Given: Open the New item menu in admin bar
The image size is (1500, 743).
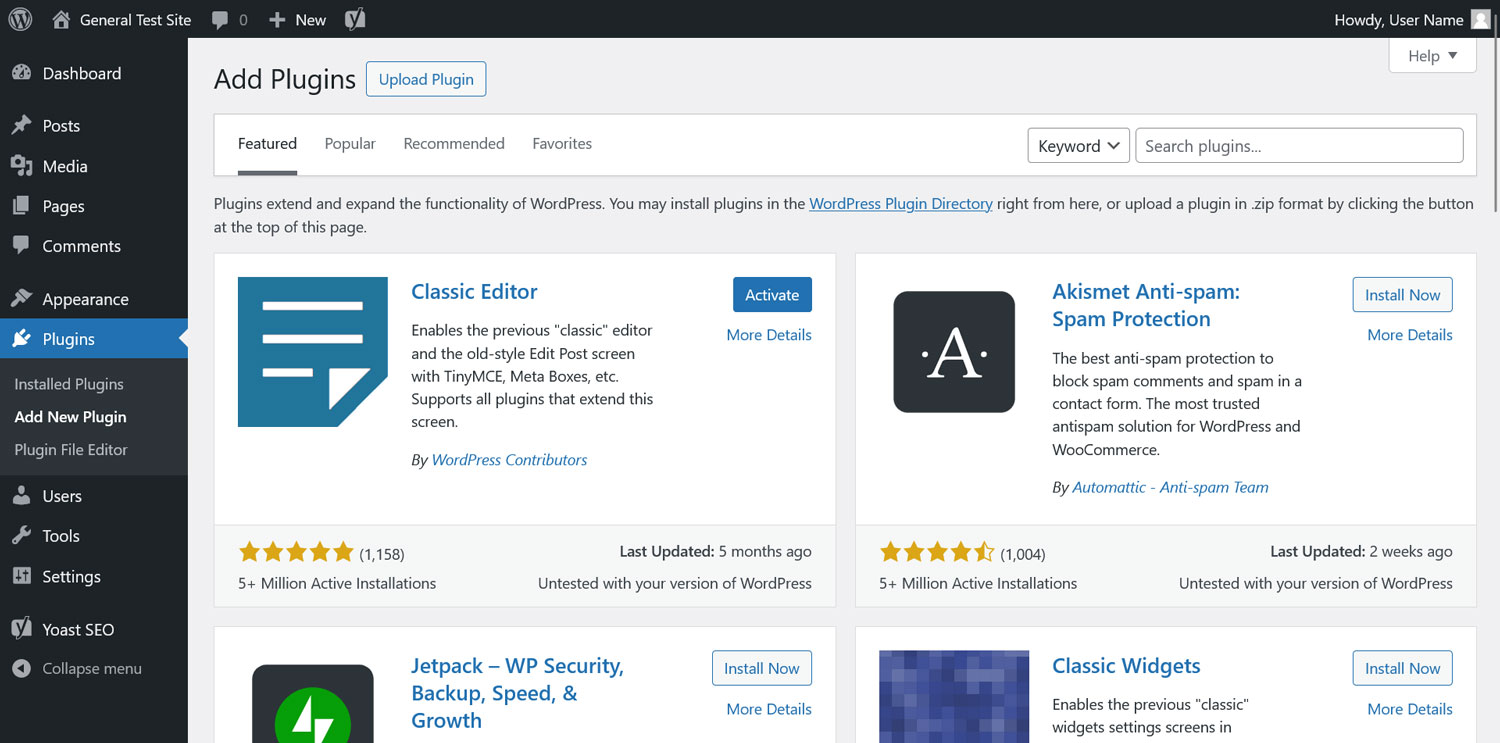Looking at the screenshot, I should coord(296,18).
